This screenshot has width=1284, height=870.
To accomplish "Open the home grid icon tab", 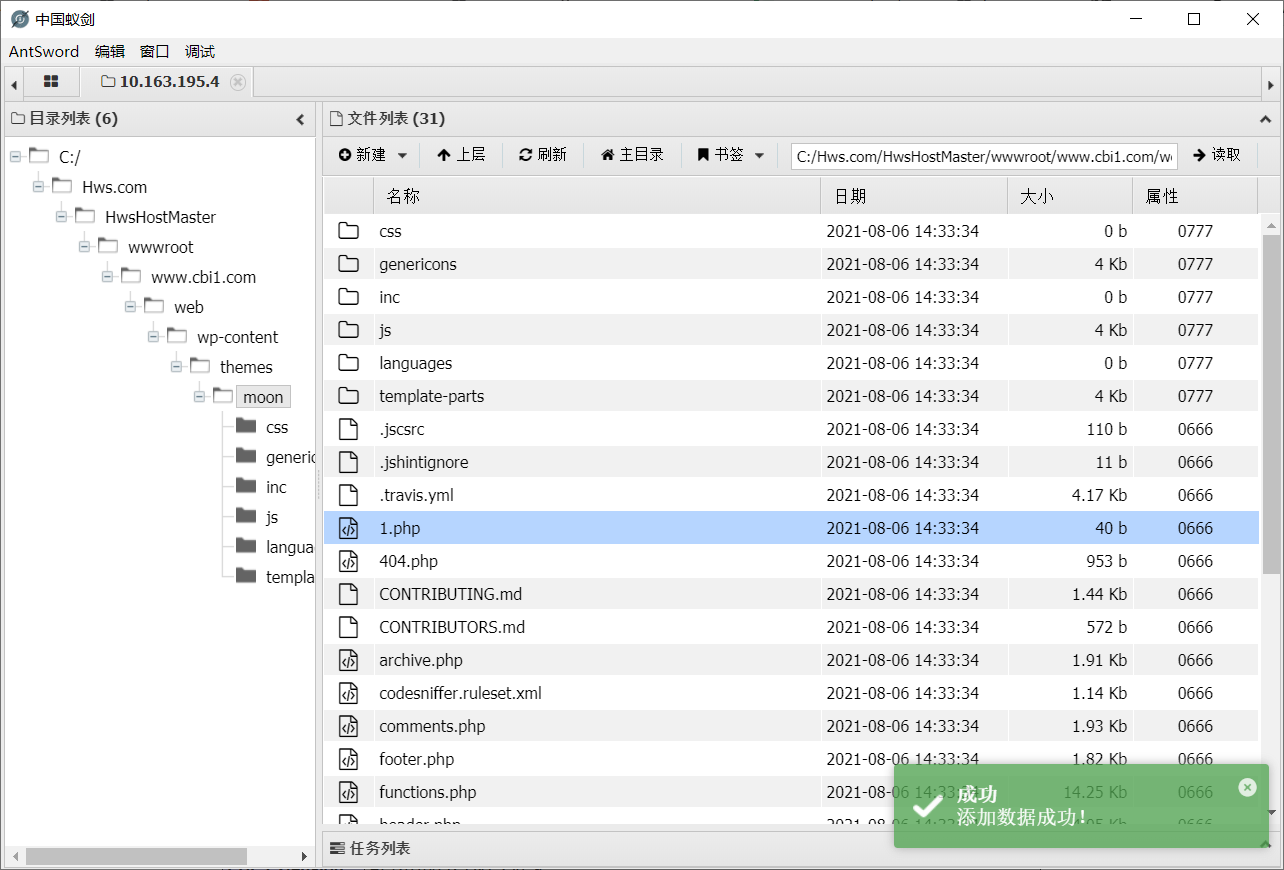I will pos(51,82).
